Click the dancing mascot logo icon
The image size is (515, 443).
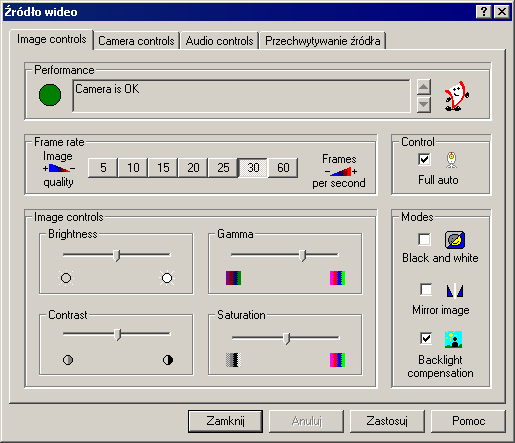click(456, 96)
